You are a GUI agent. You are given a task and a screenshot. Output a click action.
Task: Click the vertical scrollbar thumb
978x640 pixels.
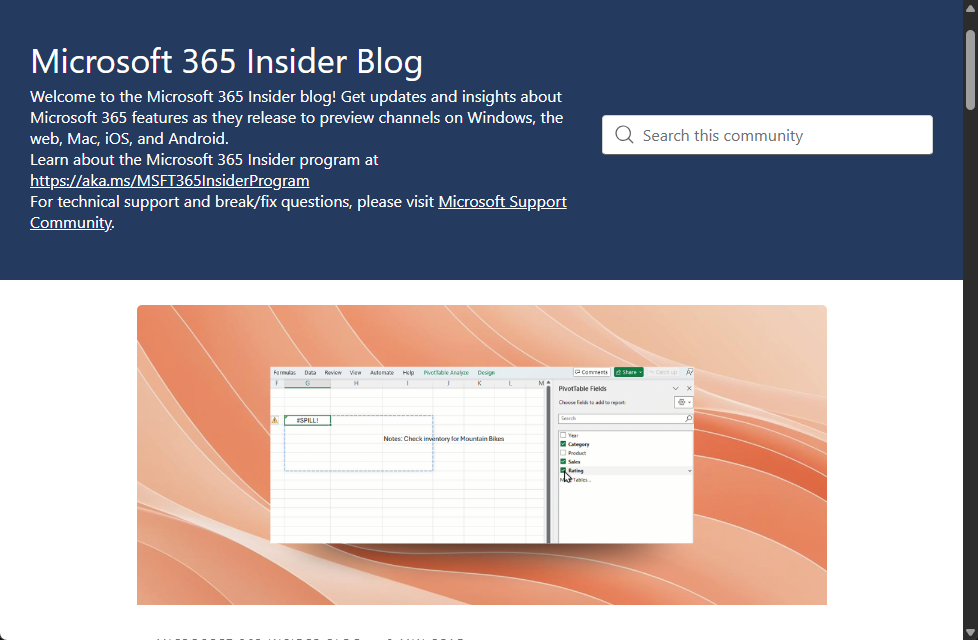pyautogui.click(x=971, y=70)
